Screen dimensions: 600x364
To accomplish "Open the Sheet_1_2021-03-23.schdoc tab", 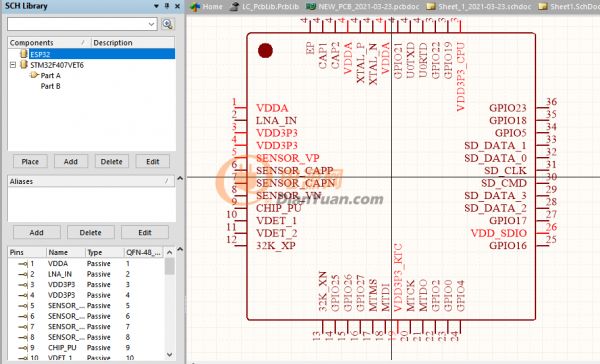I will (x=479, y=7).
